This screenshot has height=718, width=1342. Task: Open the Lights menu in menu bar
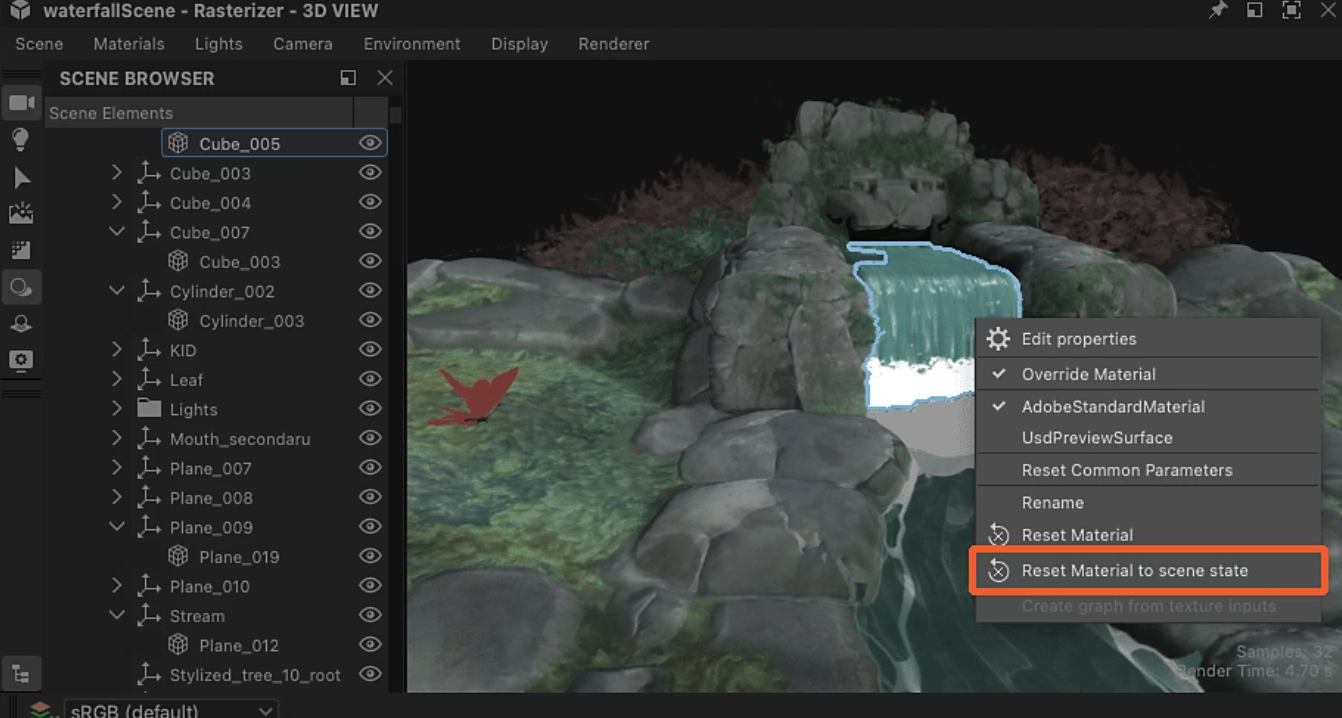coord(219,44)
